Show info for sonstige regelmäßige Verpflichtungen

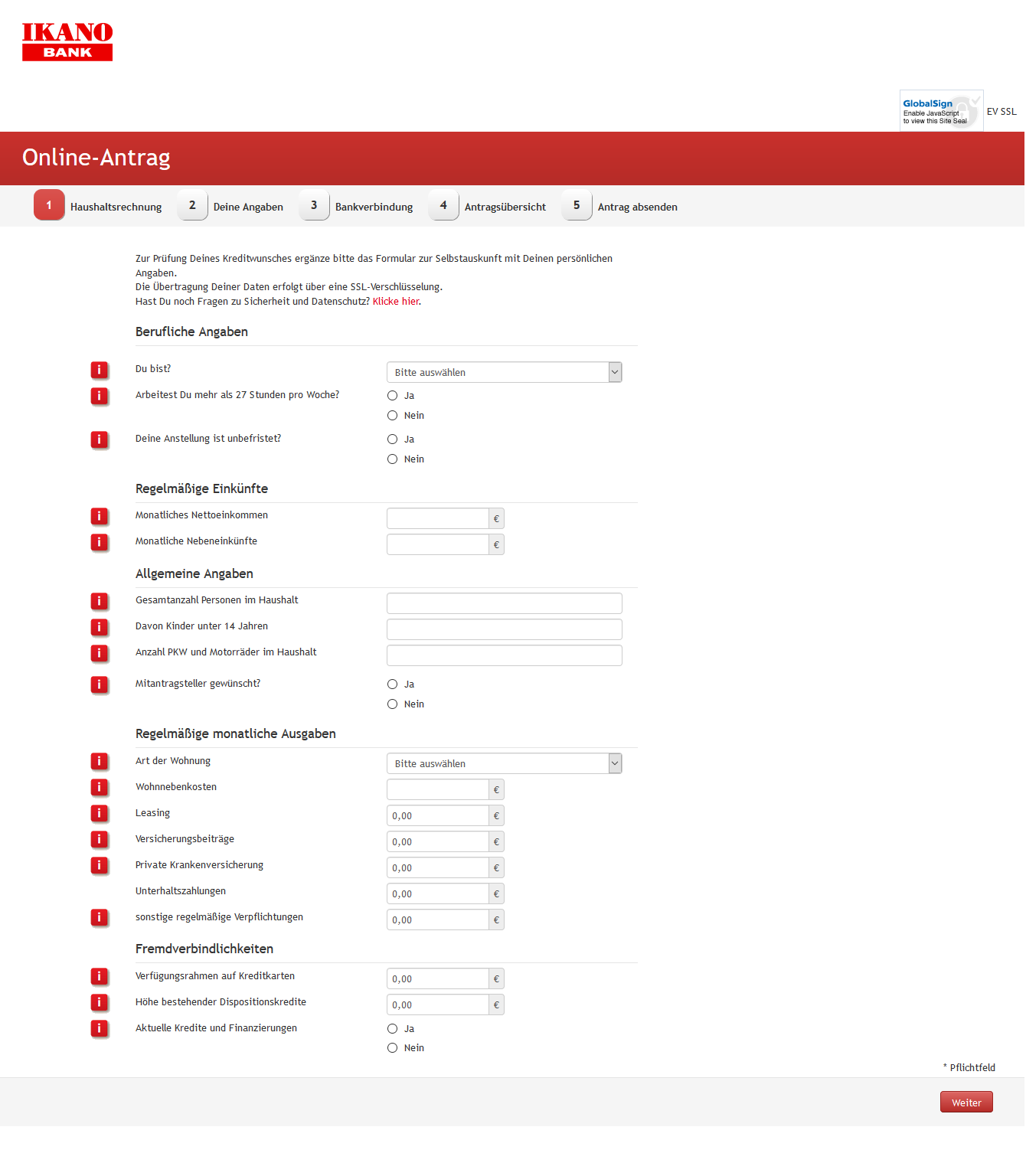[x=100, y=918]
